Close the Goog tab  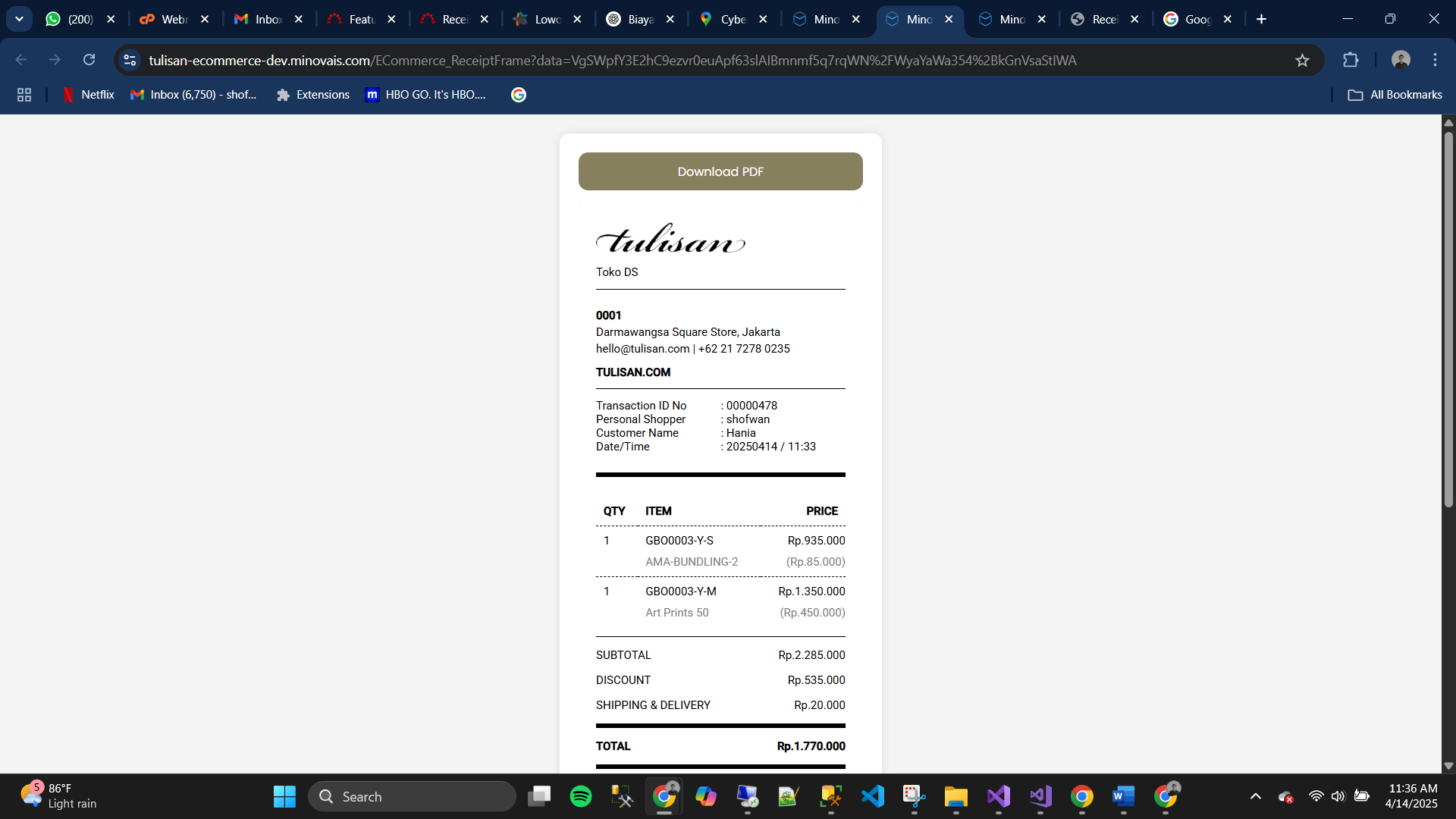coord(1228,19)
